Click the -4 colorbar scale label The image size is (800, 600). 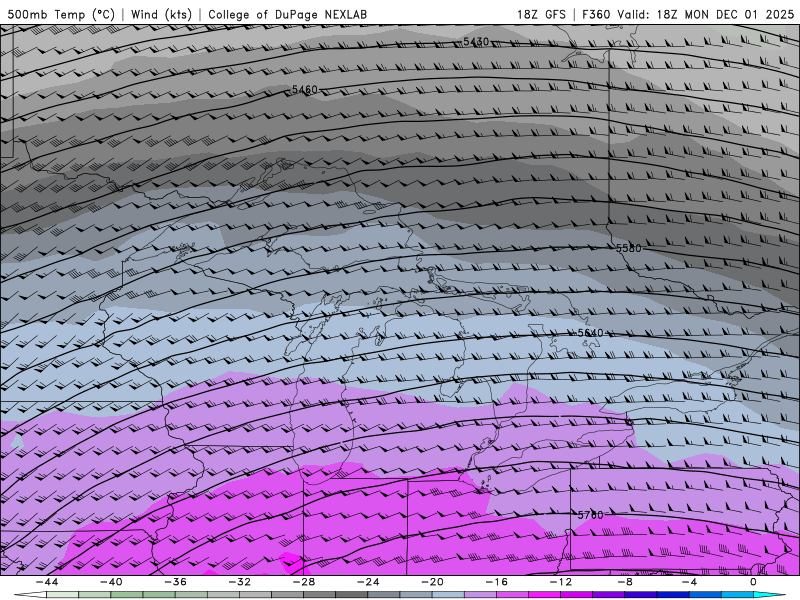(690, 582)
